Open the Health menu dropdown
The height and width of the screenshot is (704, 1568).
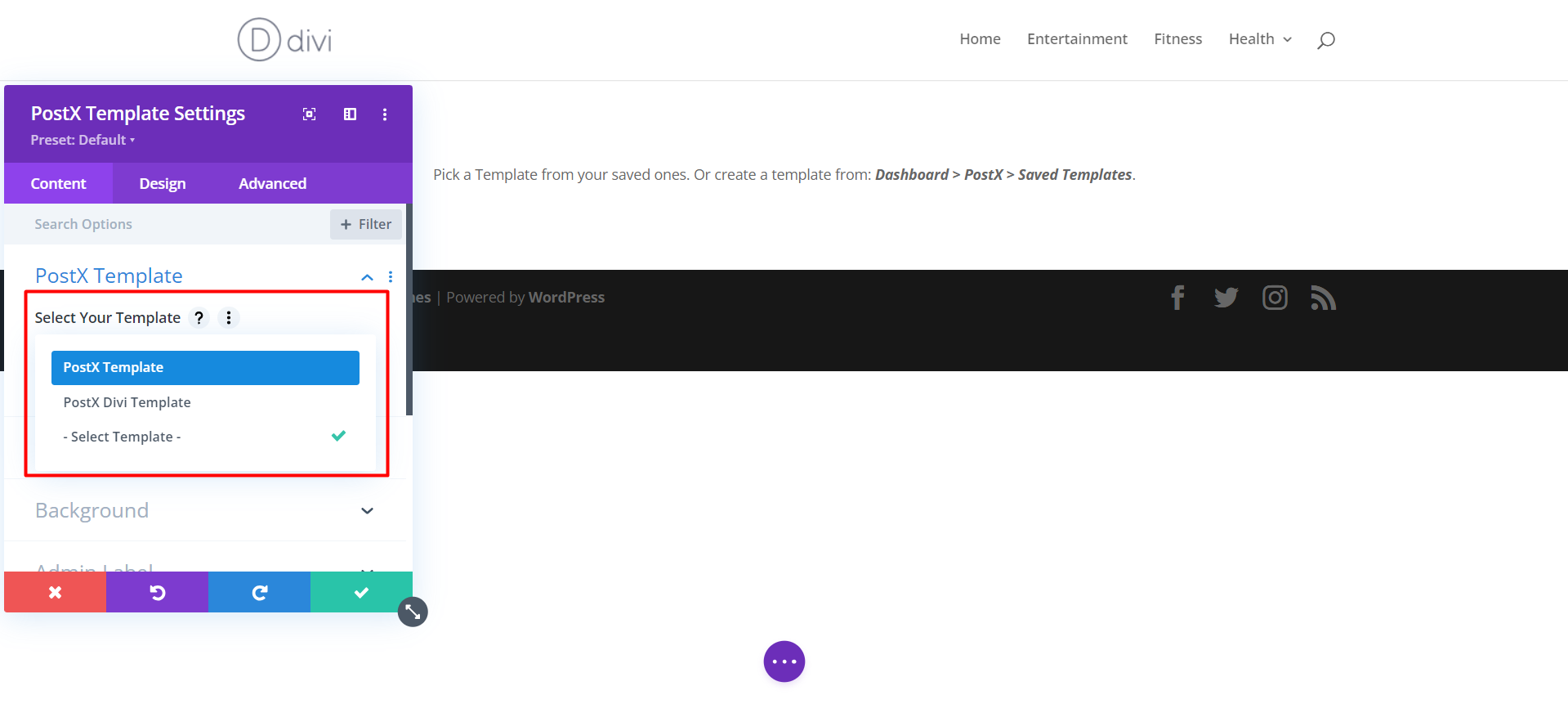1260,39
